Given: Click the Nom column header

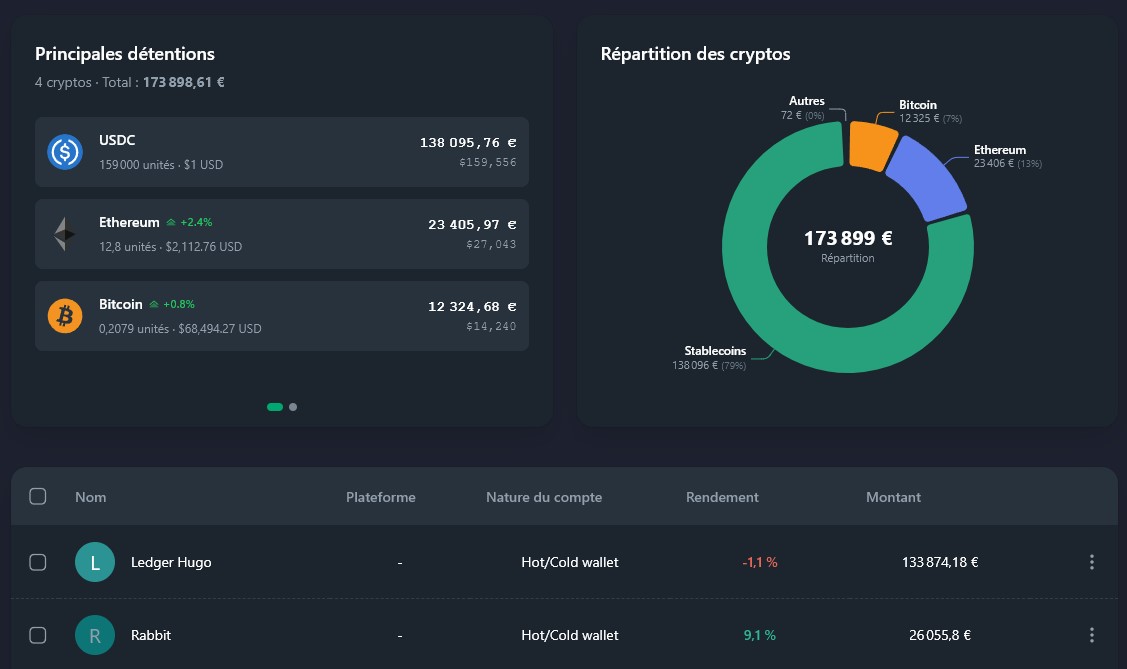Looking at the screenshot, I should coord(90,497).
